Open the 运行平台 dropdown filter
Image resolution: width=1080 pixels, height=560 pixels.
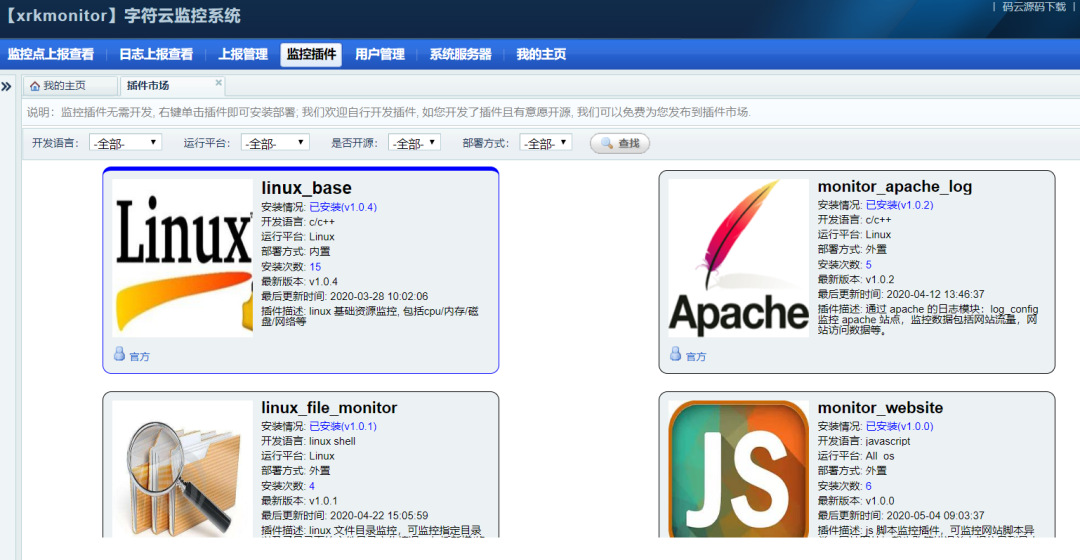coord(275,143)
